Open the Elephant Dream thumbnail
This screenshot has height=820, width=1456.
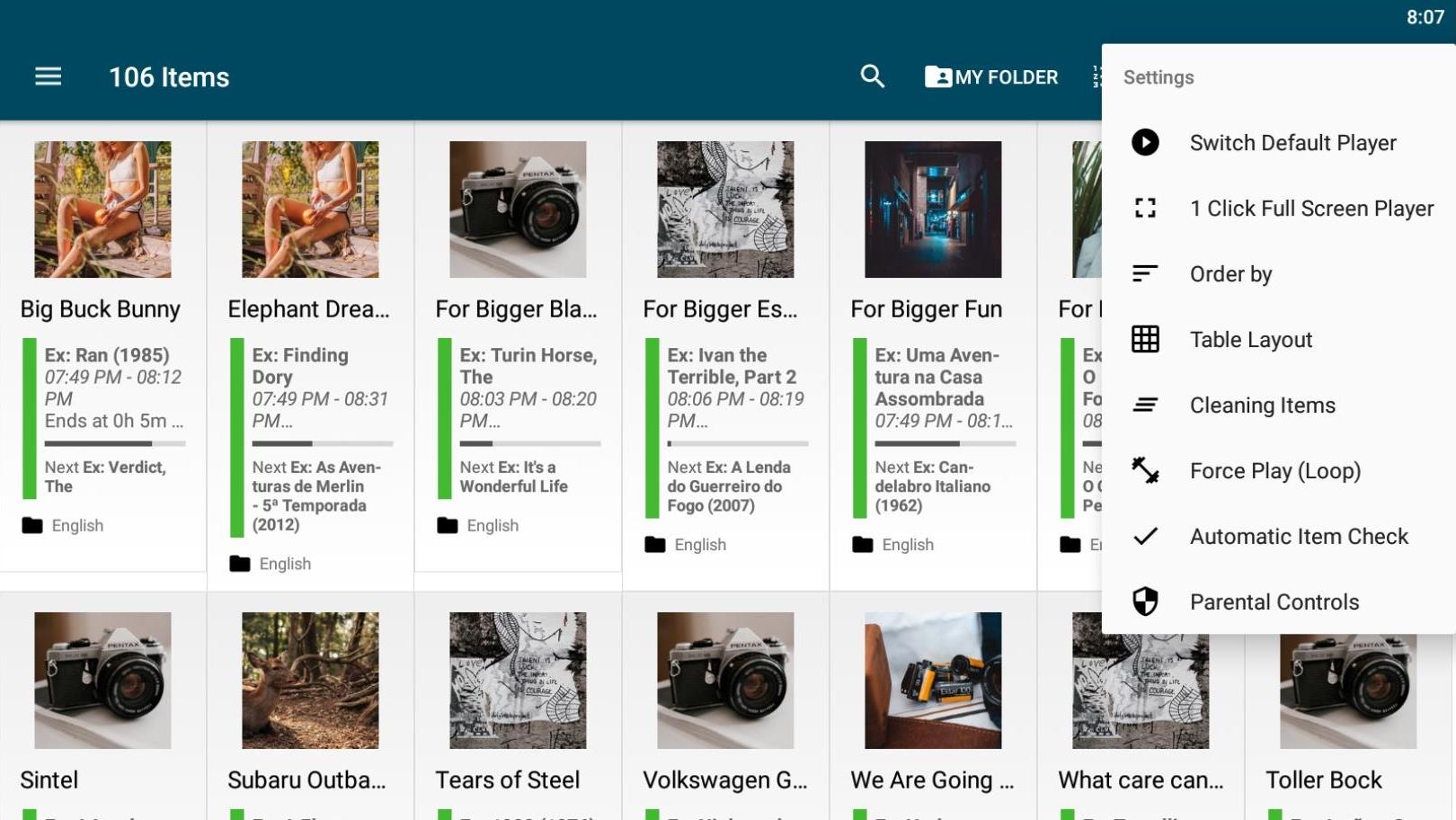310,209
